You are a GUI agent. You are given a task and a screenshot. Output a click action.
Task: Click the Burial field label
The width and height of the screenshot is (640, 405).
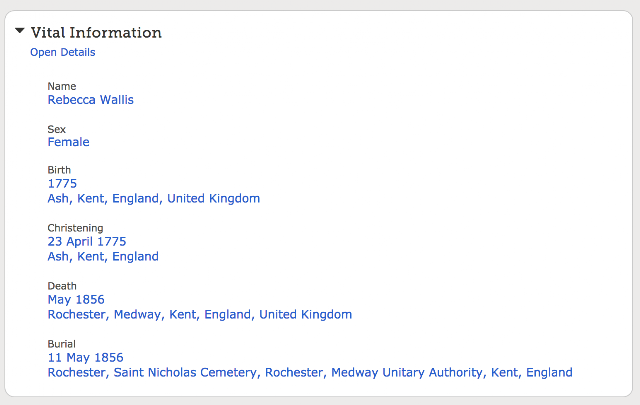point(62,344)
